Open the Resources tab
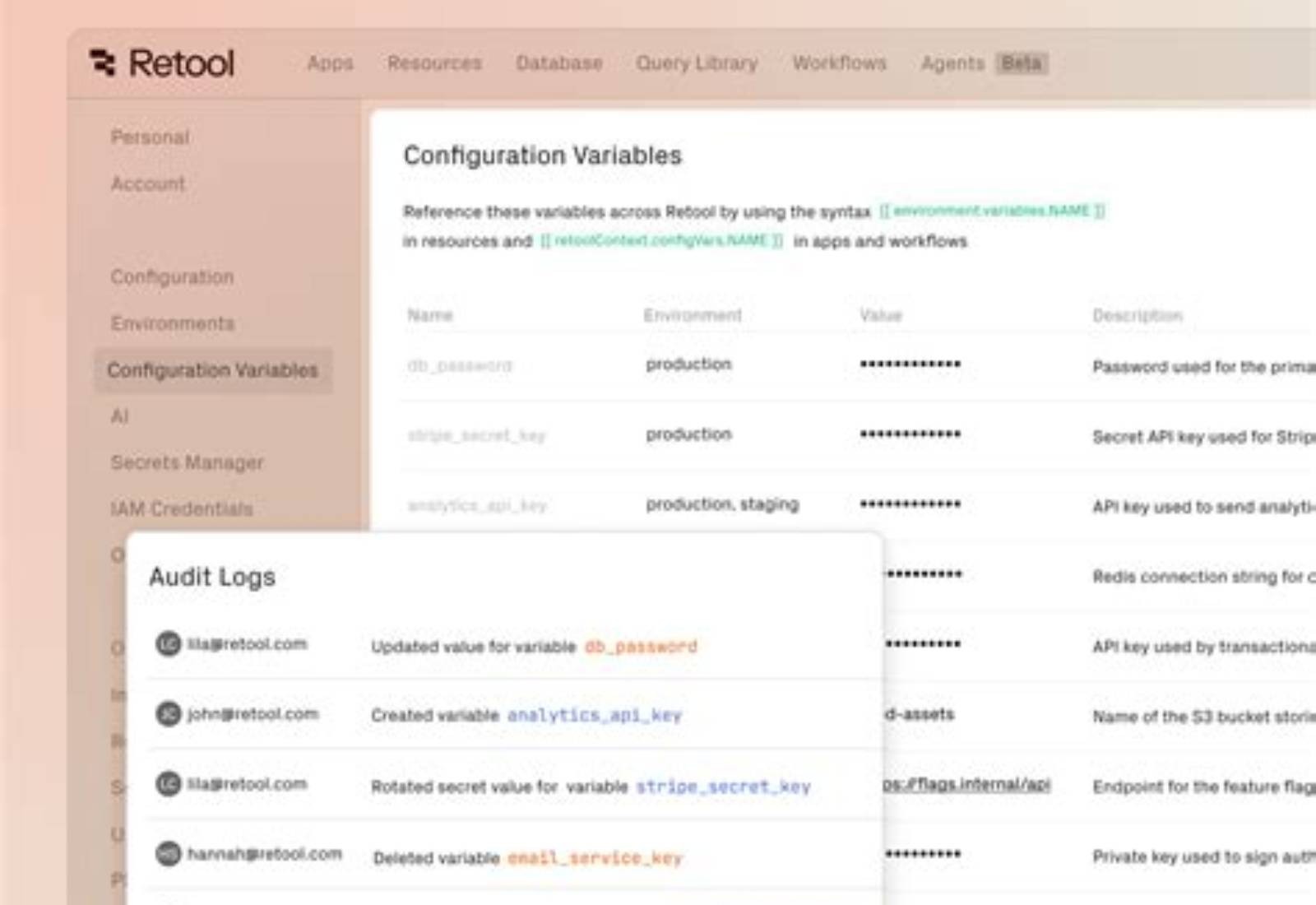Viewport: 1316px width, 905px height. click(434, 63)
